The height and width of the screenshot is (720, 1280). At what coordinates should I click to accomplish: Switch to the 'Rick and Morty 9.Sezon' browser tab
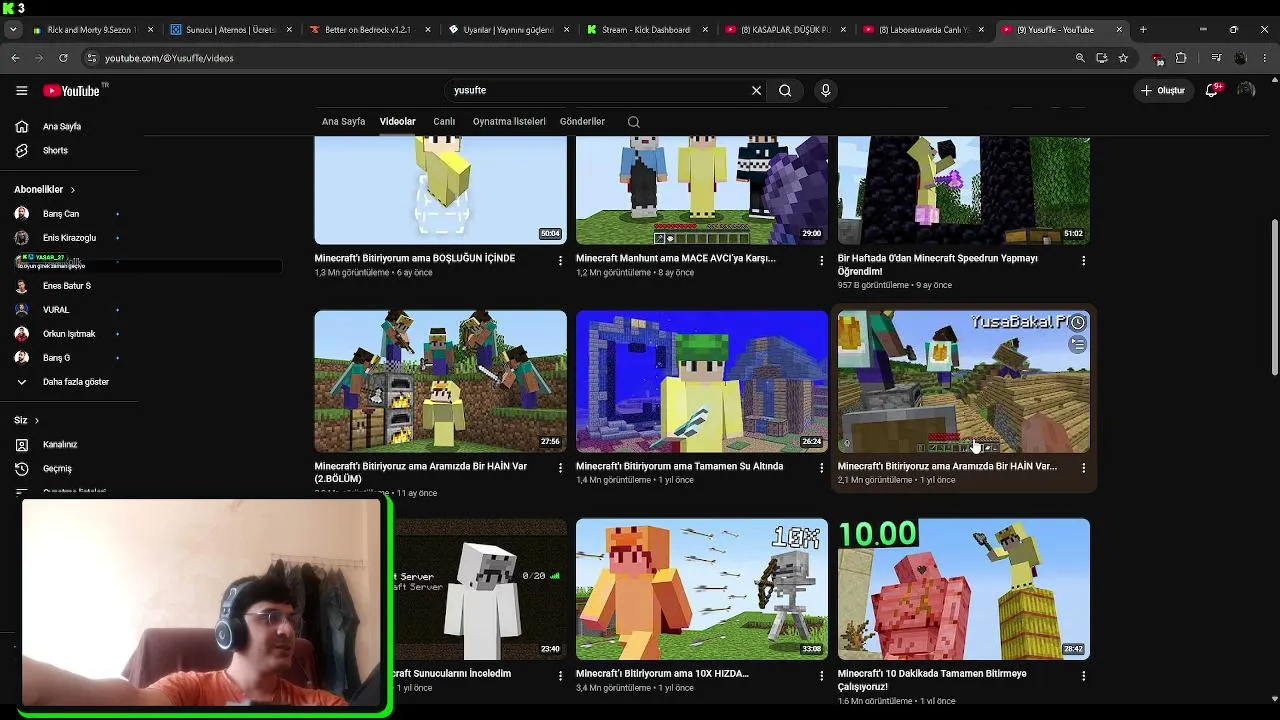(x=93, y=30)
